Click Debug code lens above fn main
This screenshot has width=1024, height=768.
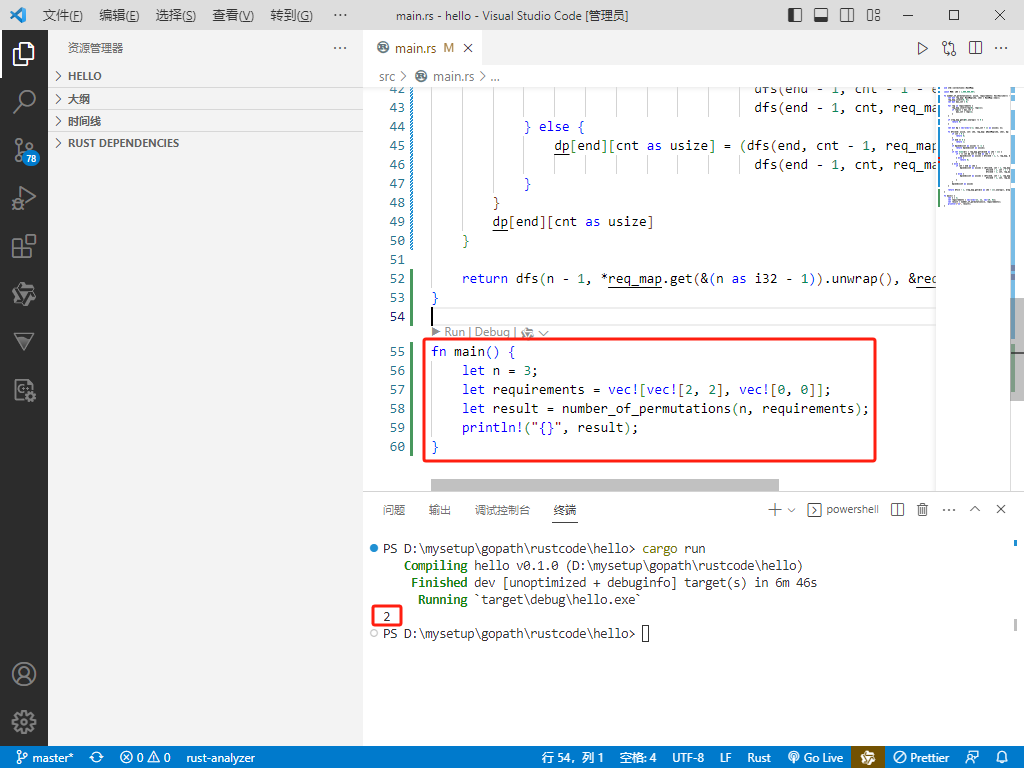coord(492,332)
